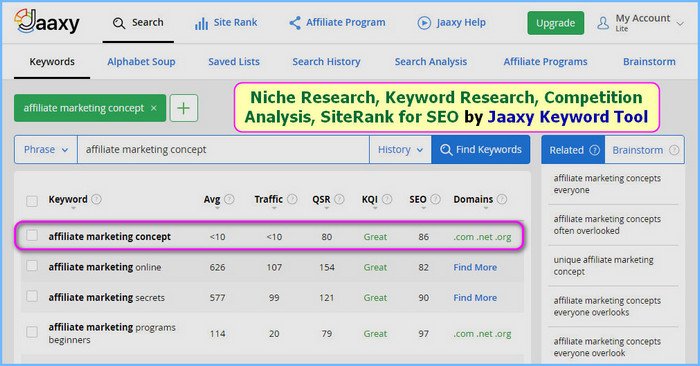Remove the affiliate marketing concept search tag
The width and height of the screenshot is (700, 366).
(x=154, y=108)
